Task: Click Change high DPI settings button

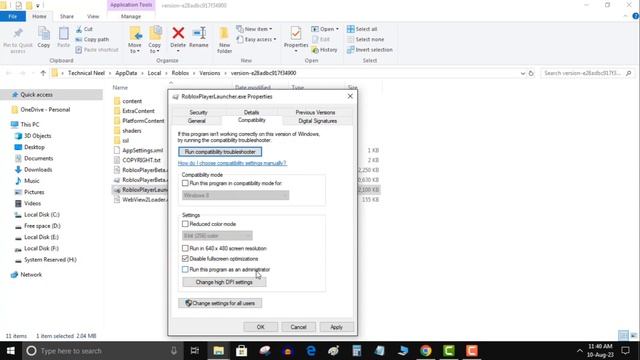Action: [224, 282]
